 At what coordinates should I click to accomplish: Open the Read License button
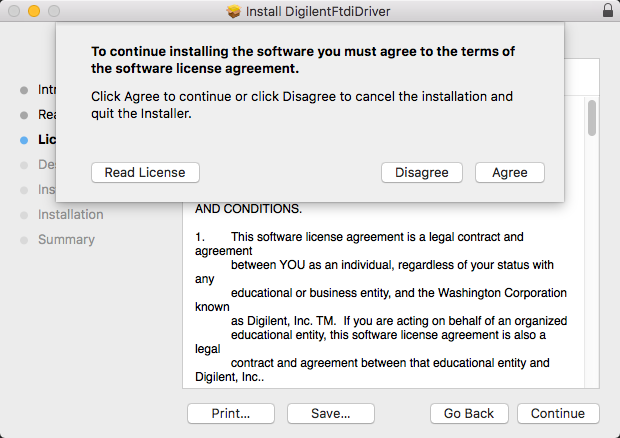145,173
